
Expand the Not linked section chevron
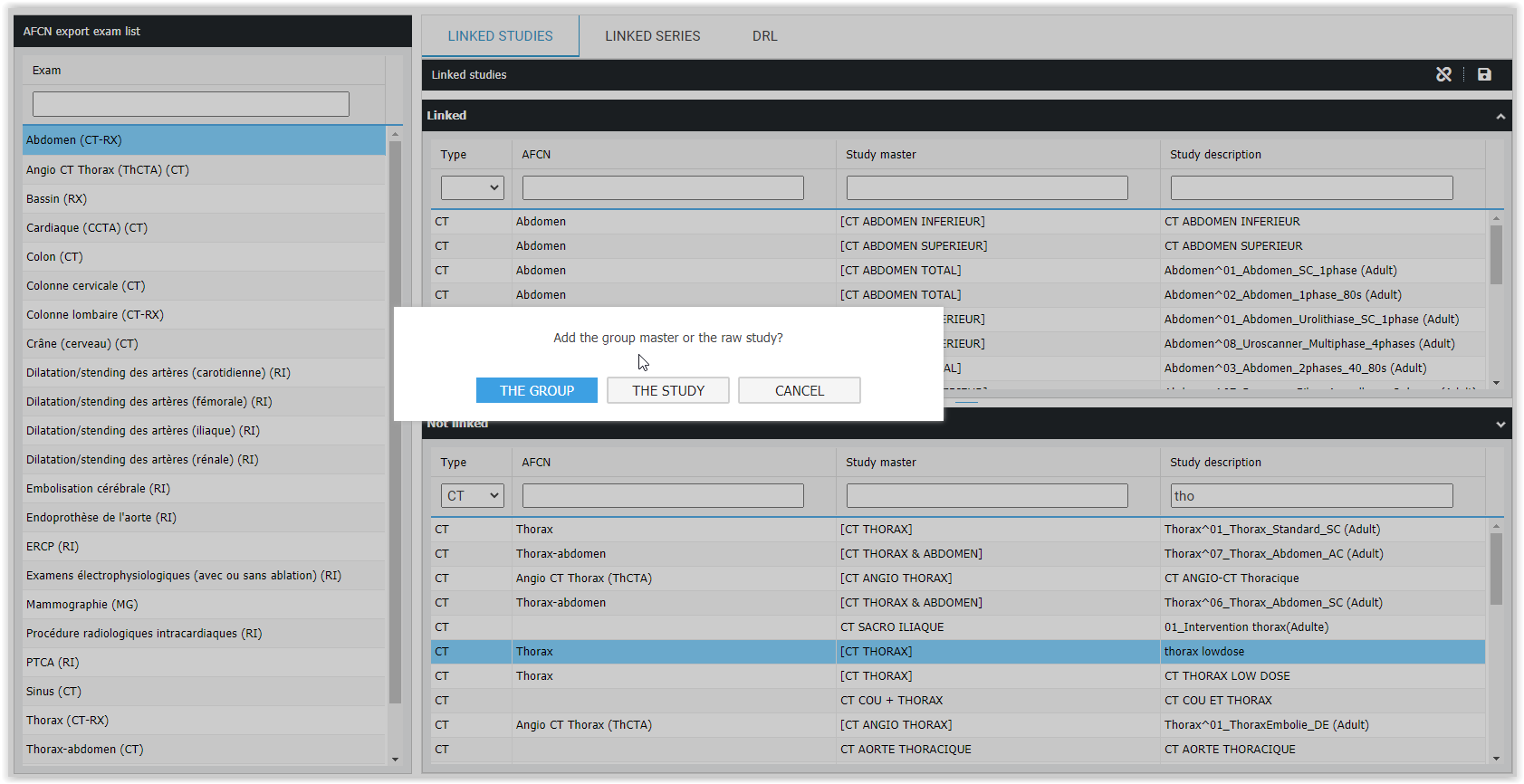pos(1500,424)
